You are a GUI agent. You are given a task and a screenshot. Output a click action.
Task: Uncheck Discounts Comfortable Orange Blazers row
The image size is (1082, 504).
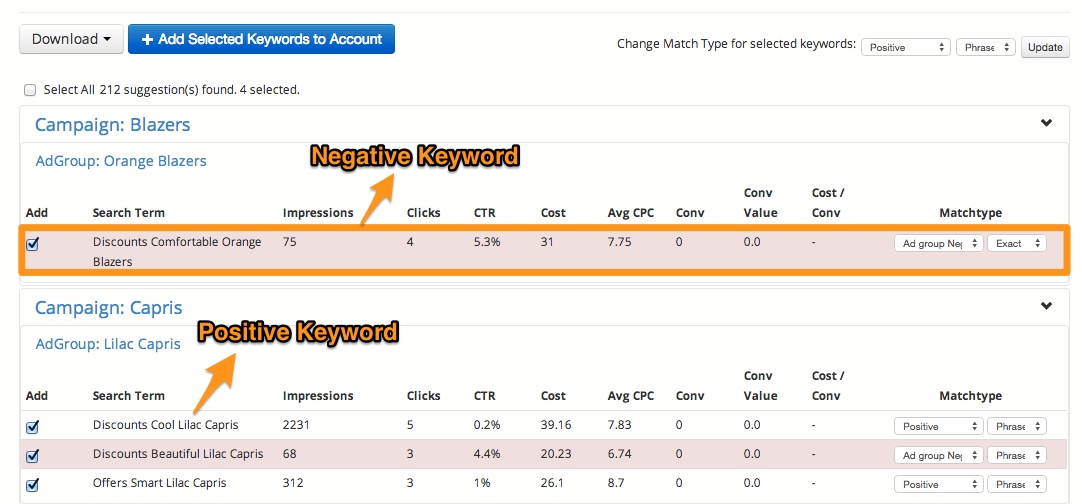point(32,244)
